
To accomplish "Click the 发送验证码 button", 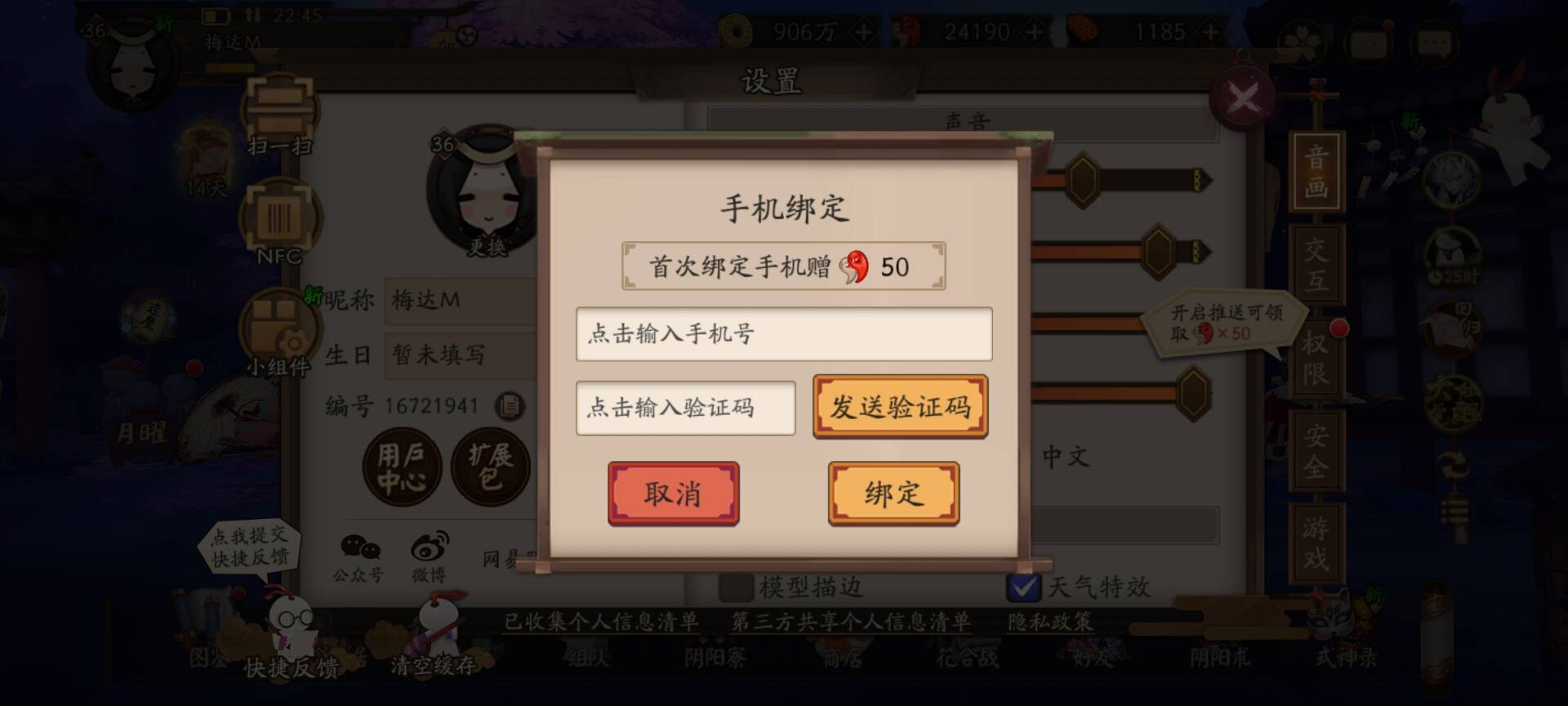I will coord(900,406).
